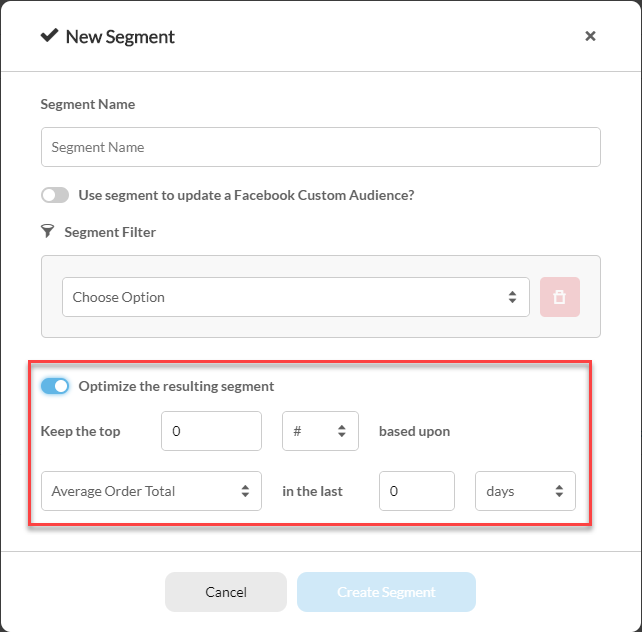The height and width of the screenshot is (632, 642).
Task: Click the funnel icon next to Segment Filter
Action: point(47,231)
